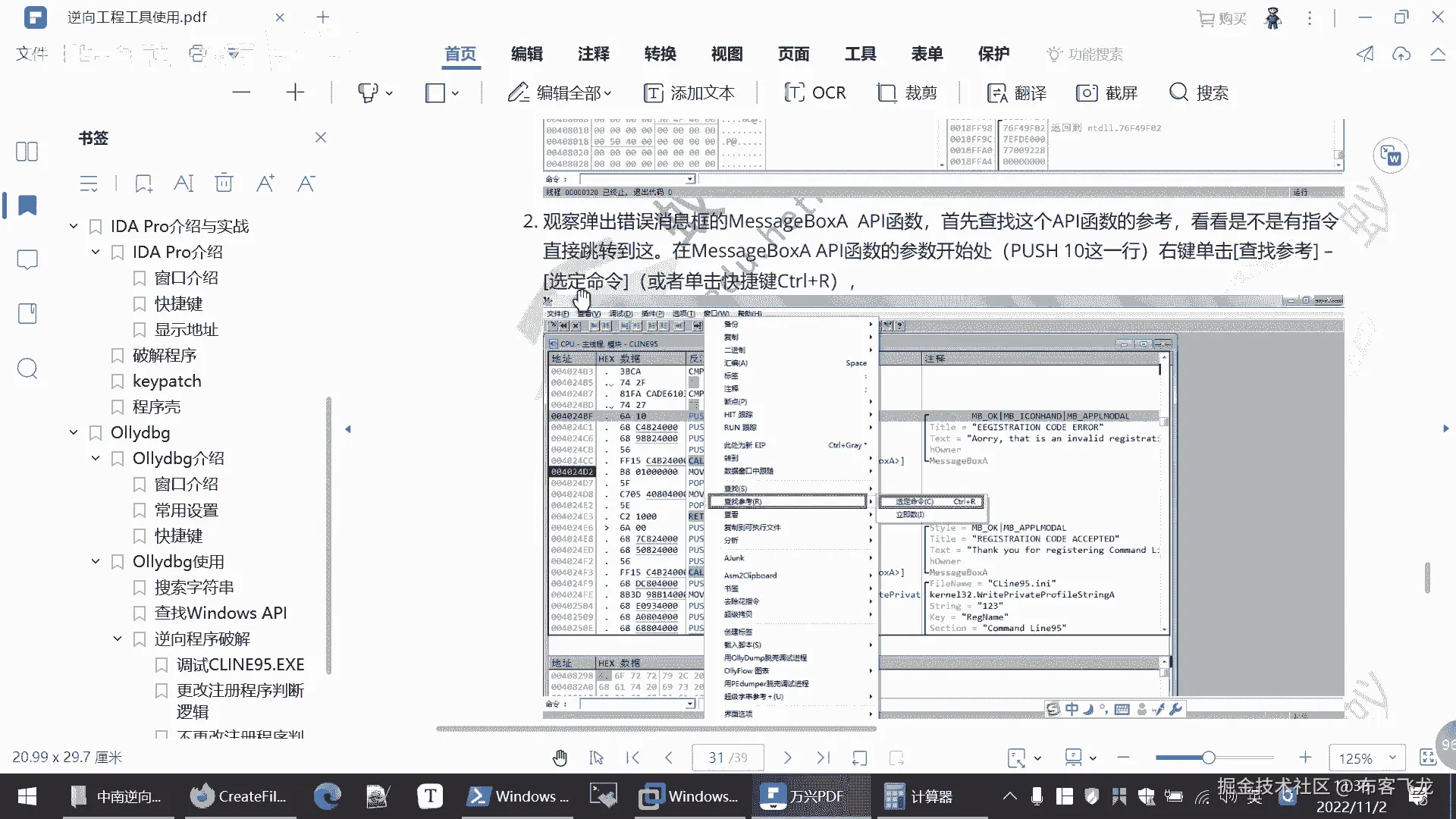
Task: Switch to the pointer select tool
Action: coord(596,758)
